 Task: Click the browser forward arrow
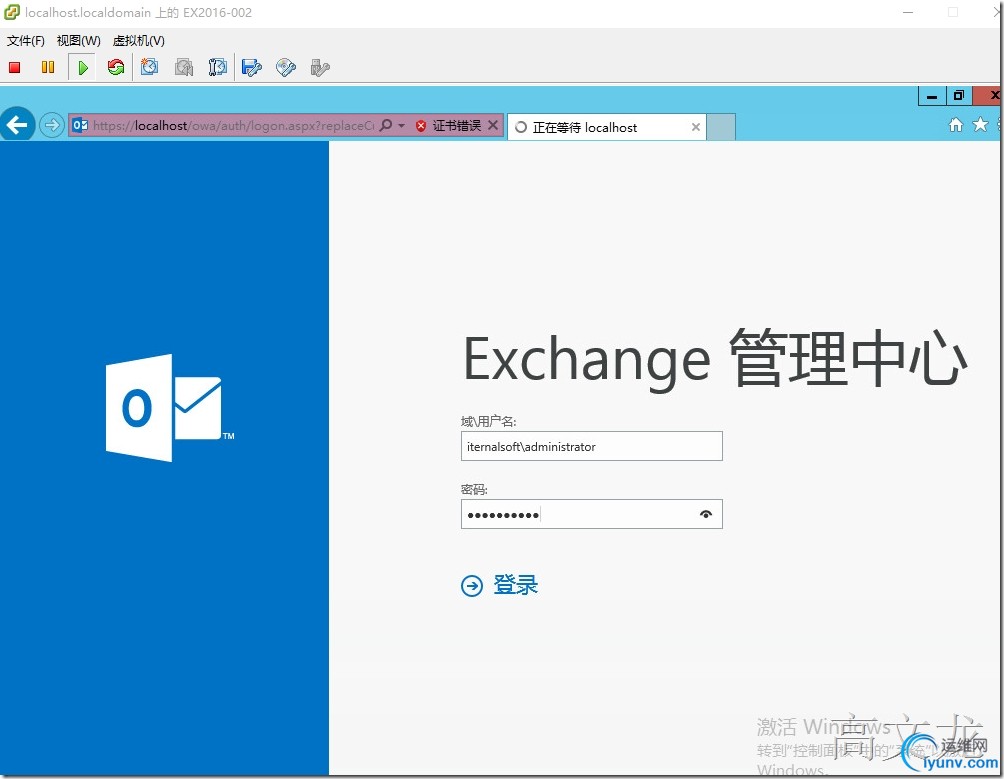51,125
